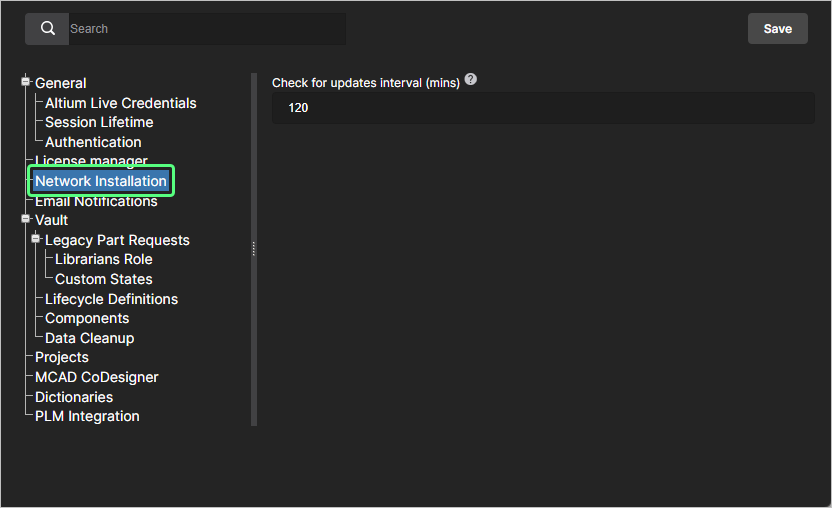This screenshot has height=508, width=832.
Task: Select Data Cleanup under Vault
Action: (x=89, y=338)
